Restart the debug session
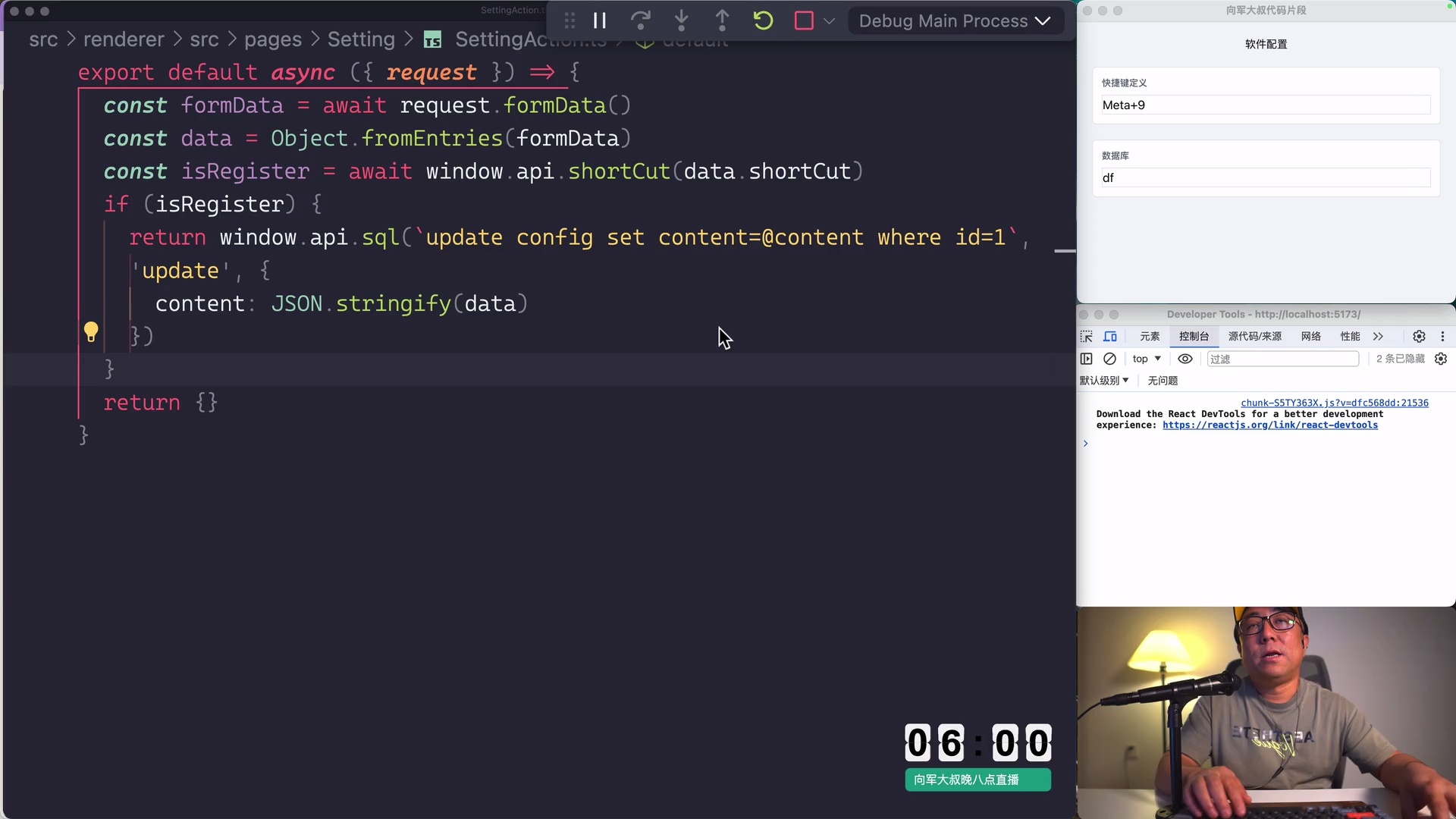The image size is (1456, 819). tap(764, 20)
